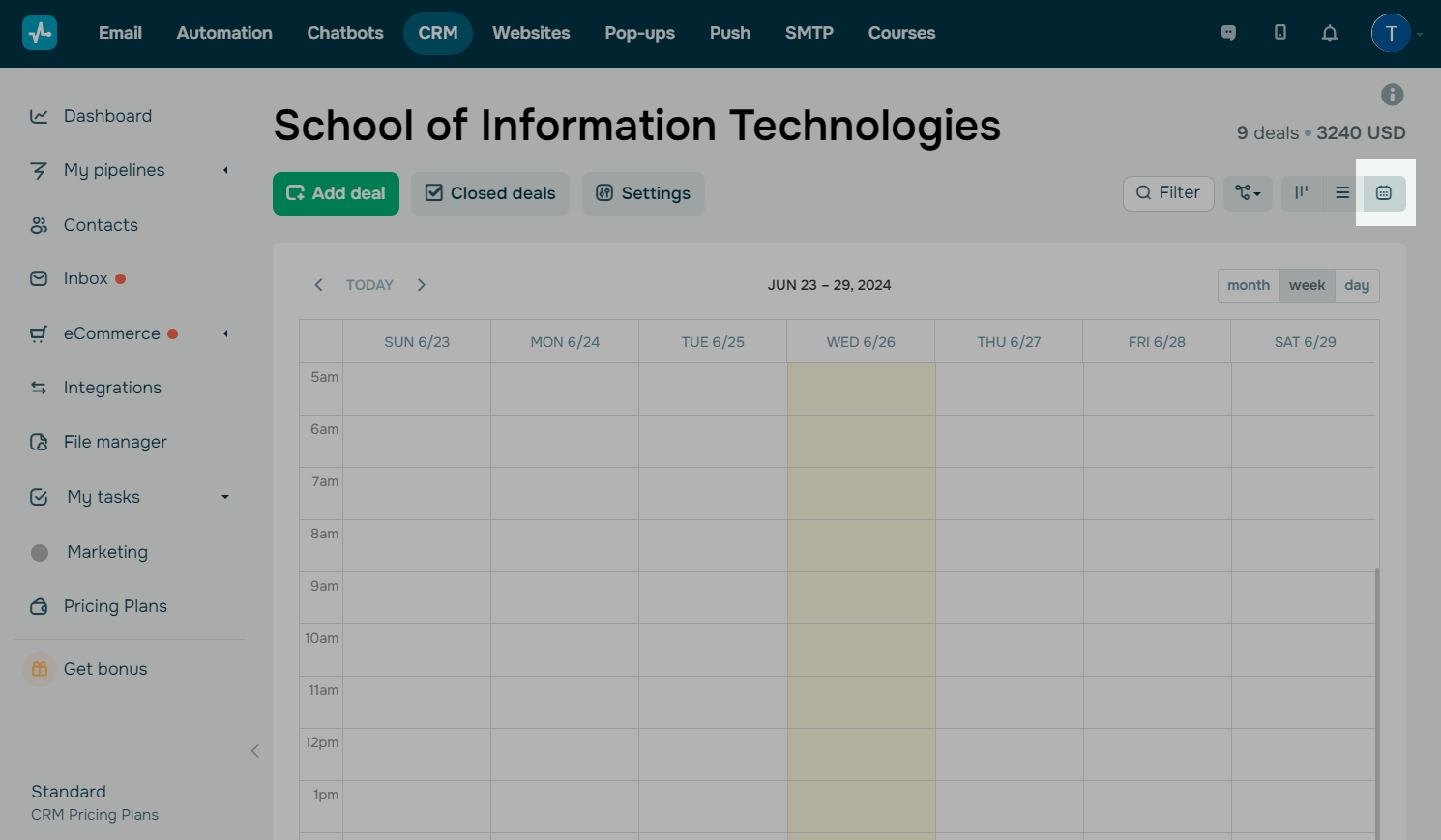Switch to list view icon
This screenshot has width=1441, height=840.
[1342, 193]
